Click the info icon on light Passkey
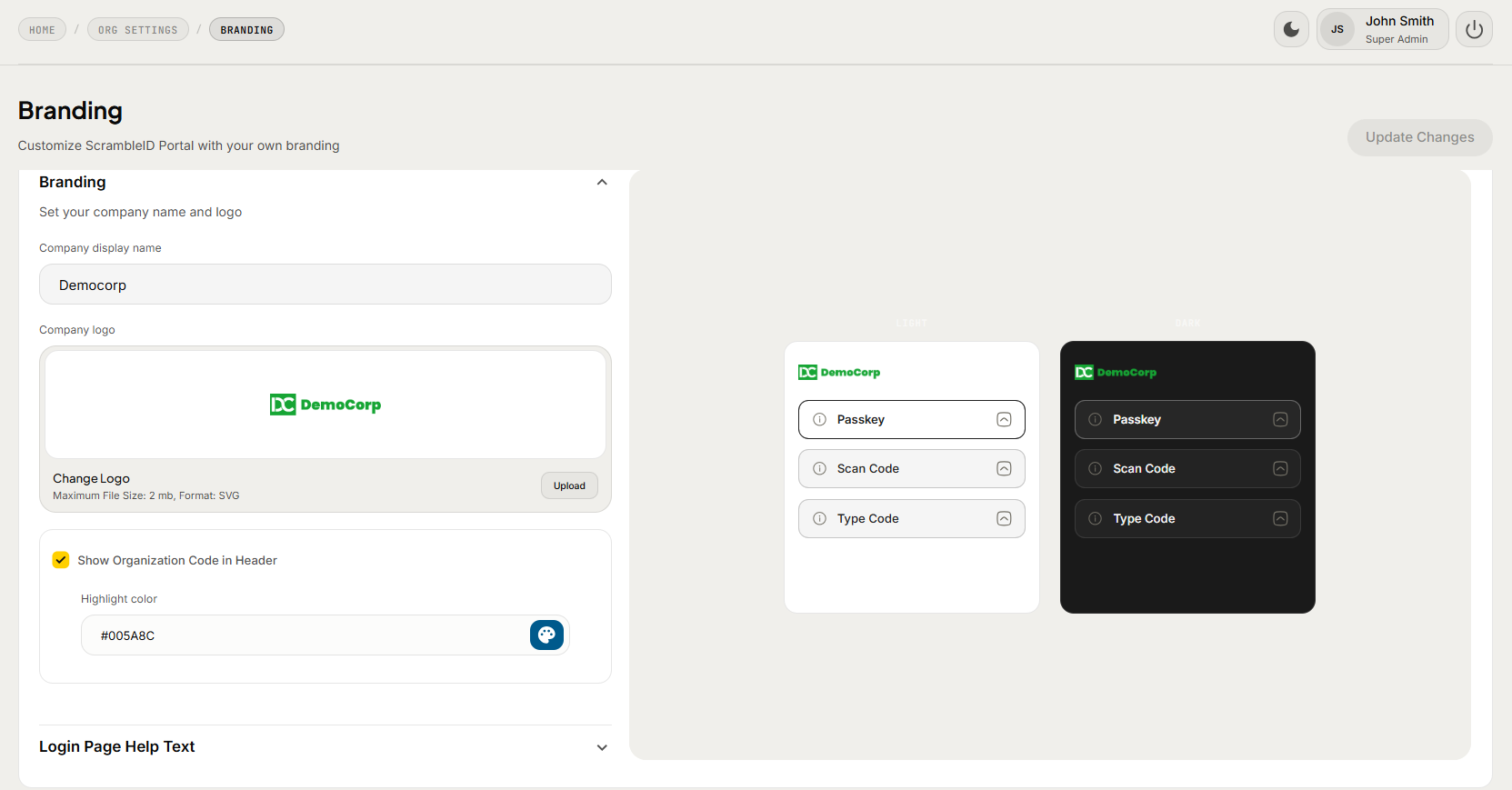The width and height of the screenshot is (1512, 790). (x=819, y=419)
